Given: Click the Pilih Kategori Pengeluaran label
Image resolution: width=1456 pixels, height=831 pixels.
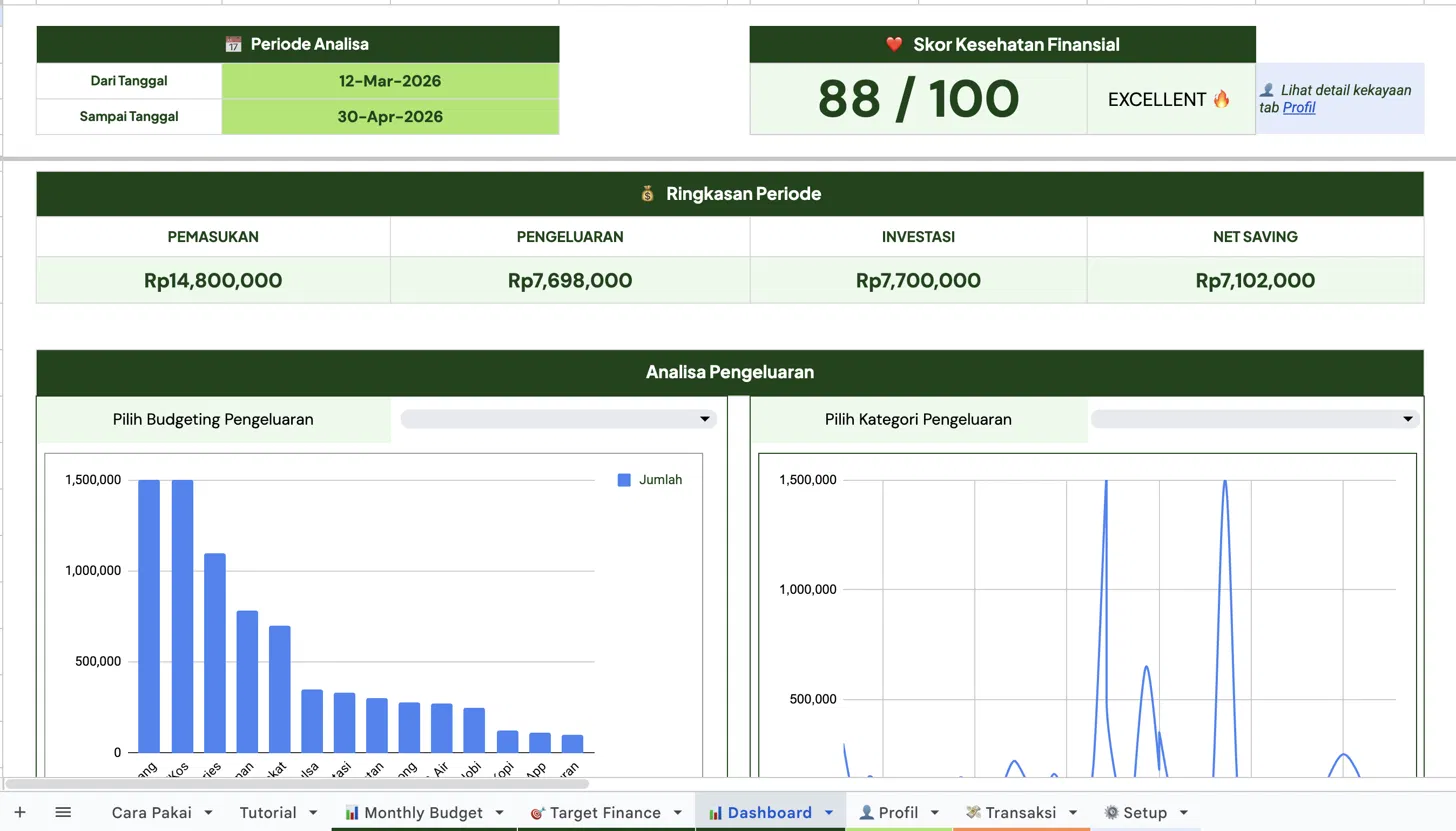Looking at the screenshot, I should coord(918,419).
